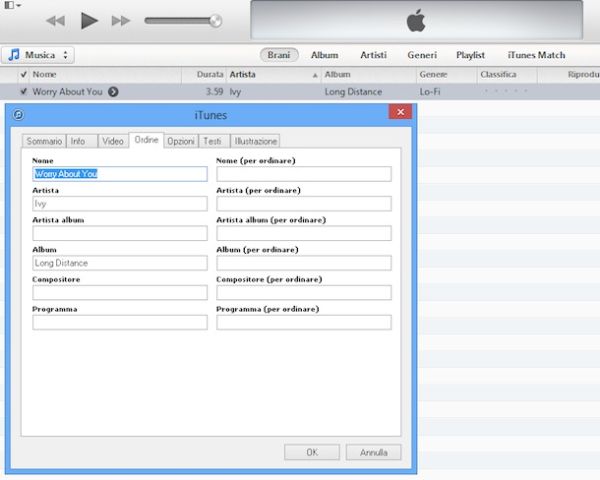Close the iTunes info dialog with red X
600x480 pixels.
400,113
